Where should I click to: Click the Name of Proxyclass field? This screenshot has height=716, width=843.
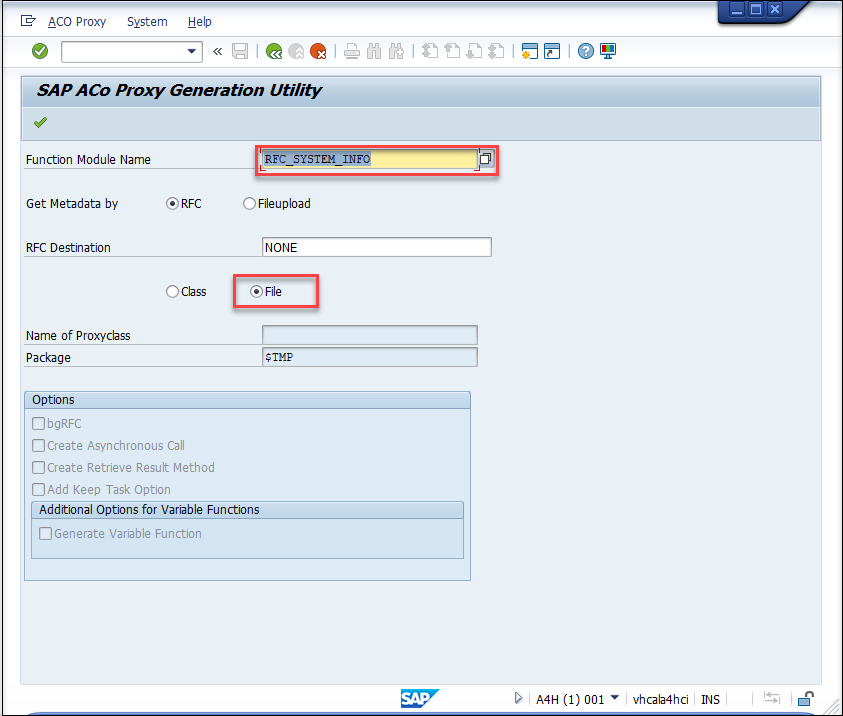370,335
